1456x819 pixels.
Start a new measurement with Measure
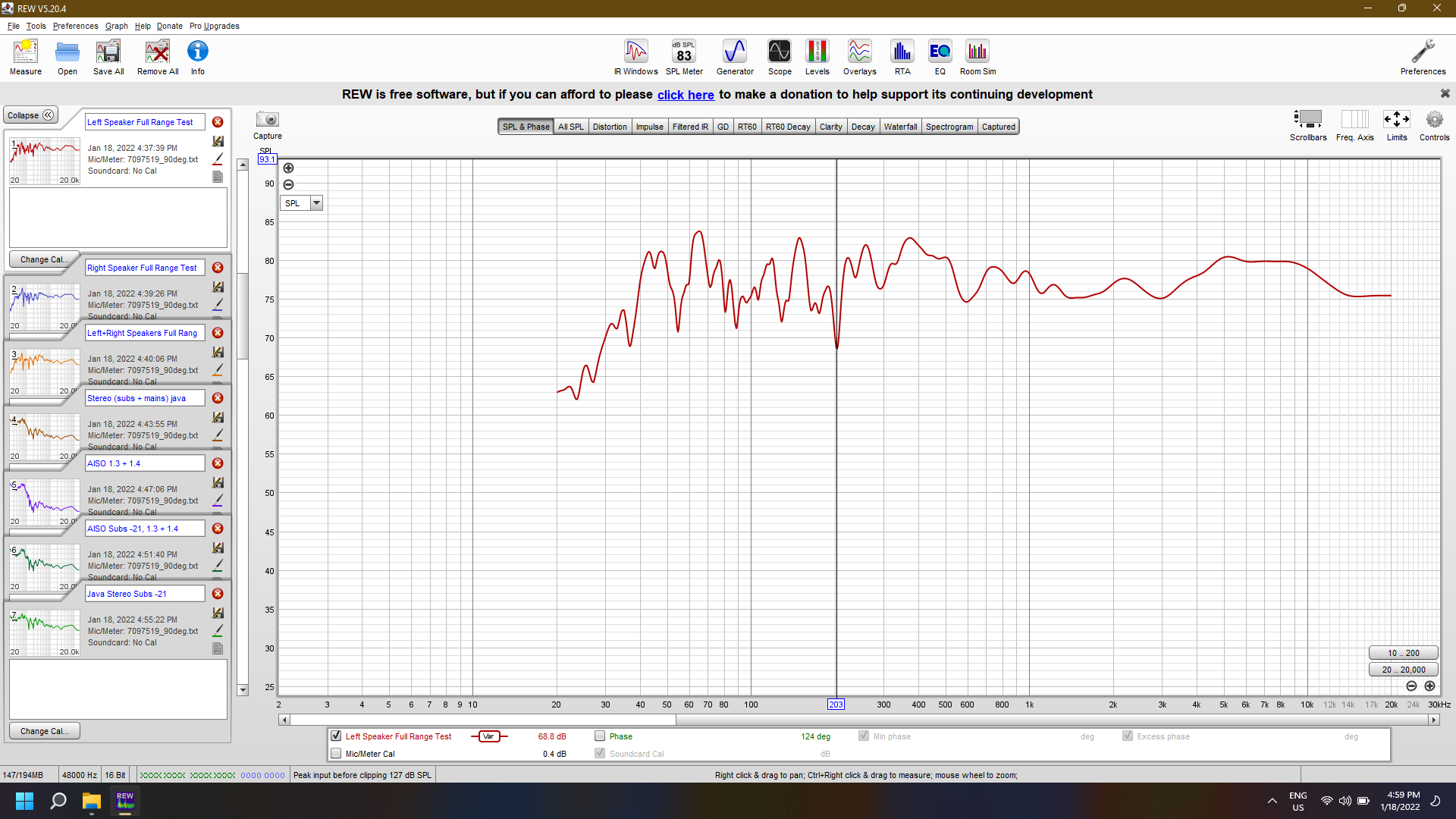[x=26, y=57]
